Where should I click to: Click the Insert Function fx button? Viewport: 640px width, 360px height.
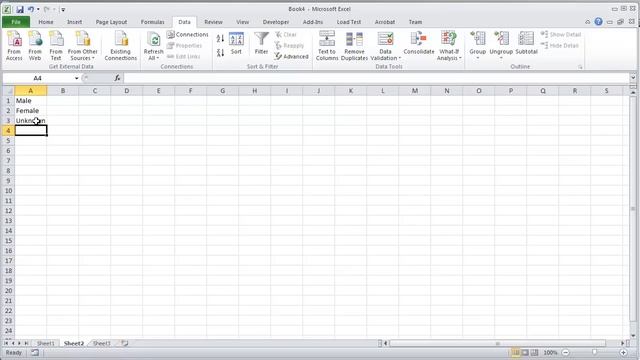[117, 78]
